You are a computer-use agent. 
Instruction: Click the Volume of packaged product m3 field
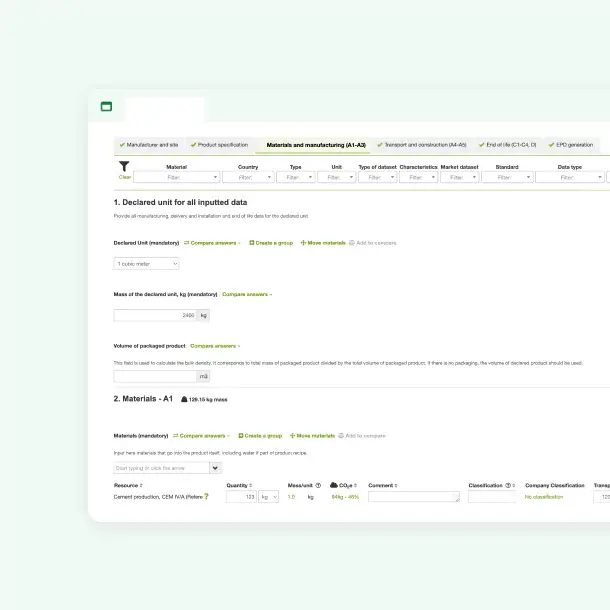pyautogui.click(x=155, y=376)
